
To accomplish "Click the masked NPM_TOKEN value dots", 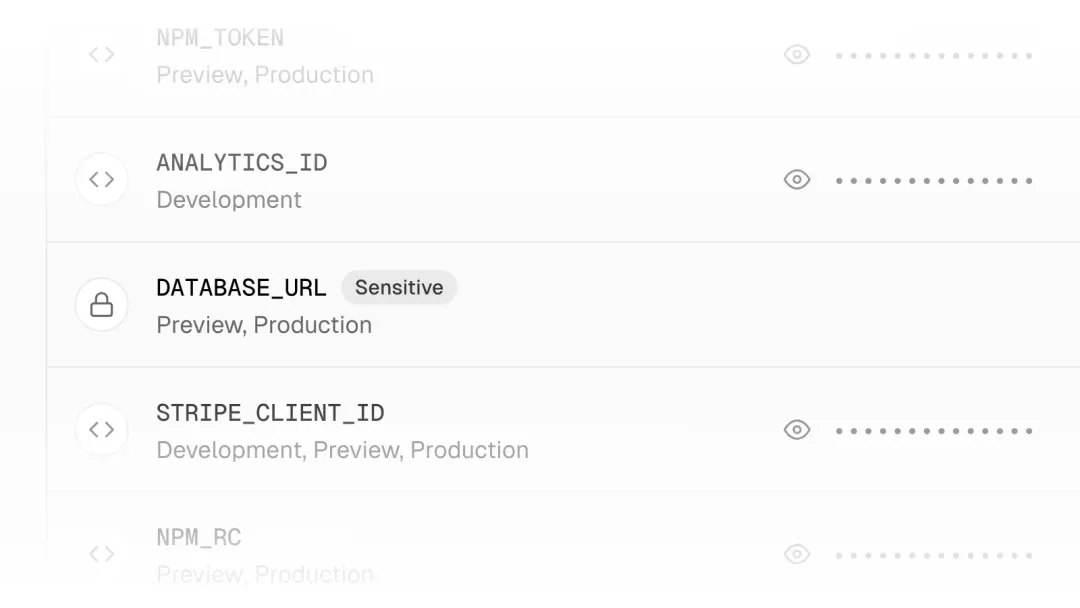I will click(934, 56).
